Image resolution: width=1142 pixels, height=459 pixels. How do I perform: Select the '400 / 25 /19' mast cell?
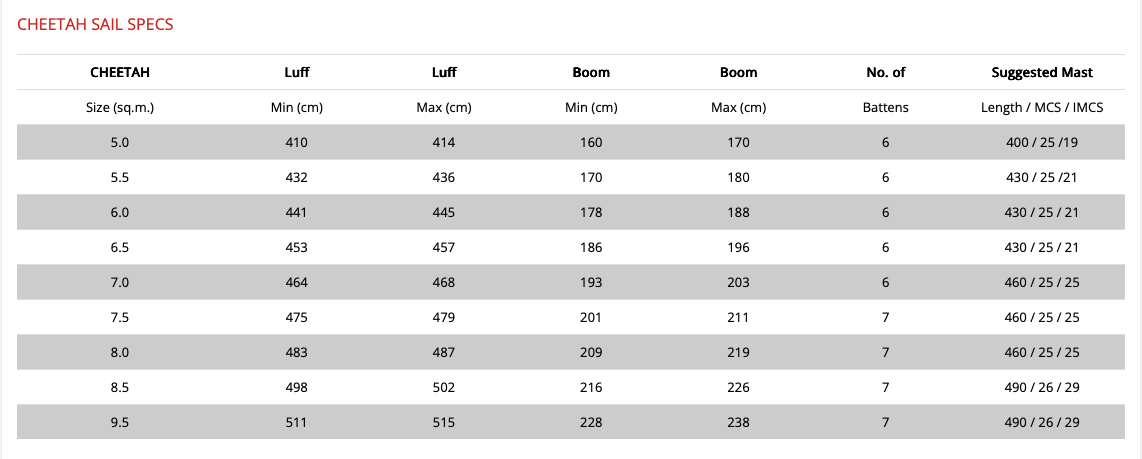coord(1041,142)
